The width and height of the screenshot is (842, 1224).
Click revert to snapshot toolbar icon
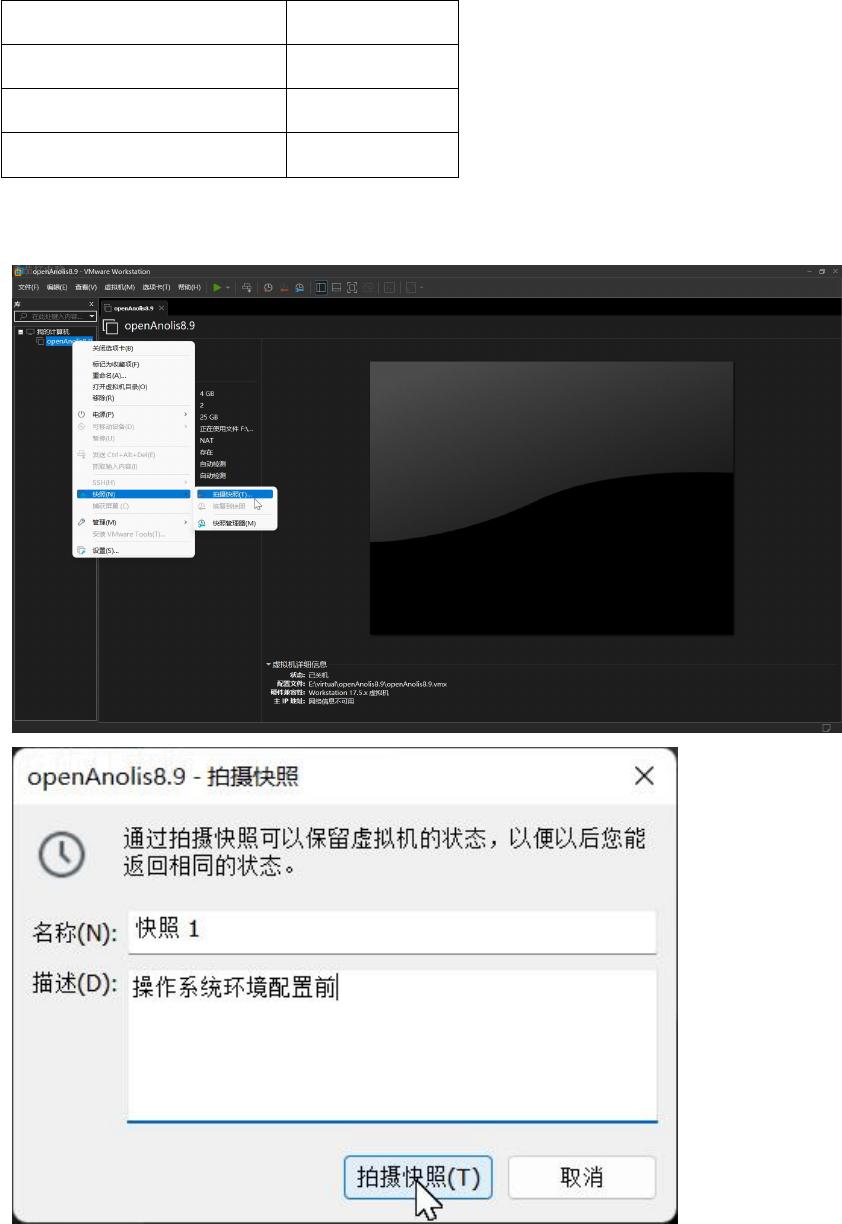pyautogui.click(x=284, y=287)
